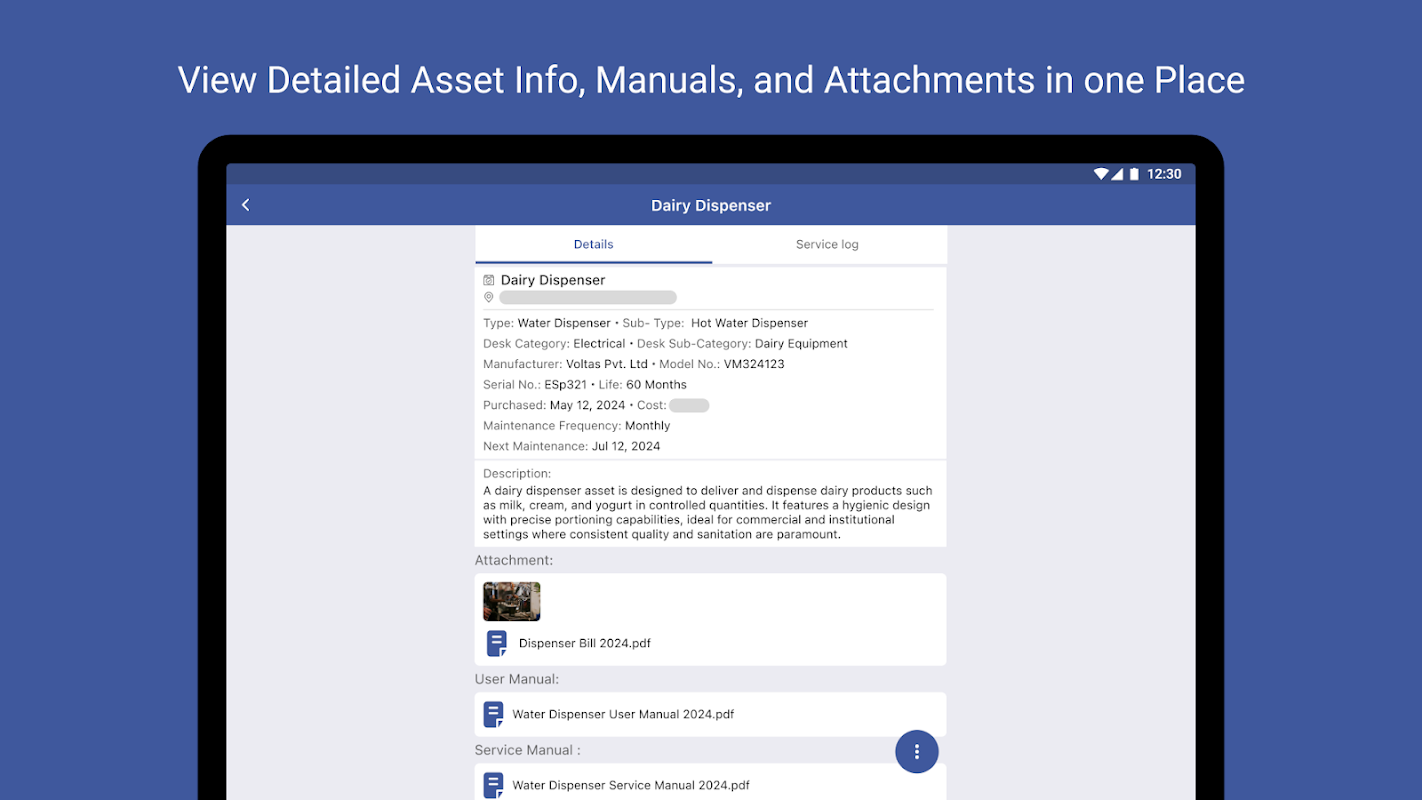Tap the User Manual PDF document icon
The image size is (1422, 800).
click(493, 714)
